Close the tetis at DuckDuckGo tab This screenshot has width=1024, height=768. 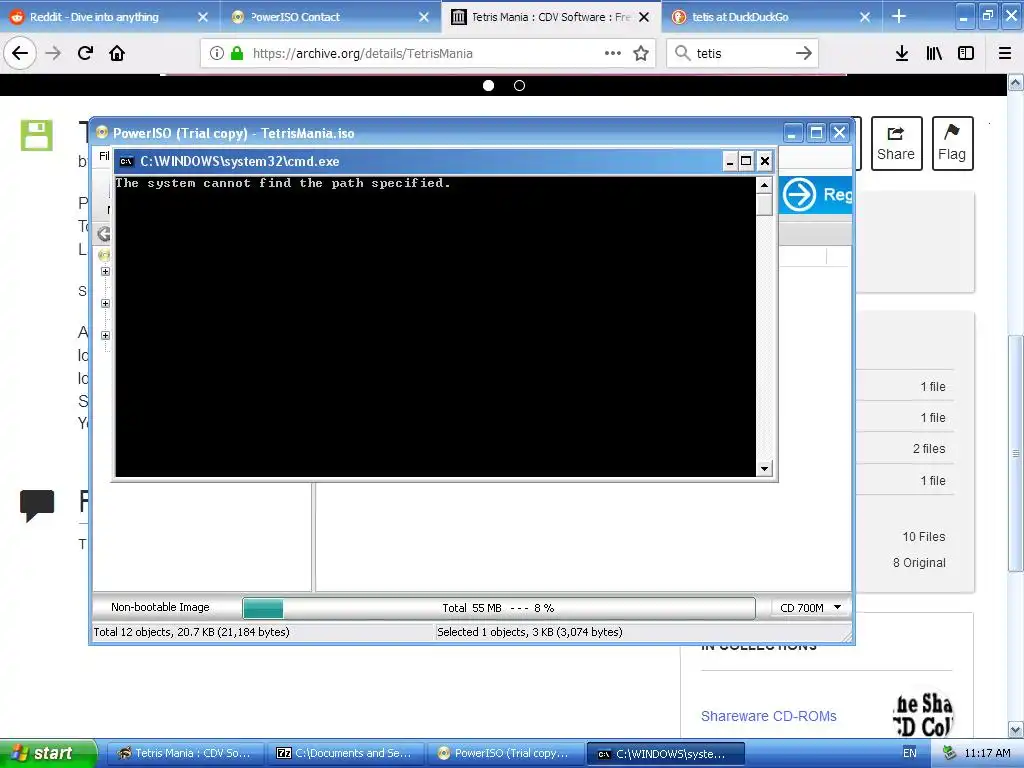click(x=865, y=17)
